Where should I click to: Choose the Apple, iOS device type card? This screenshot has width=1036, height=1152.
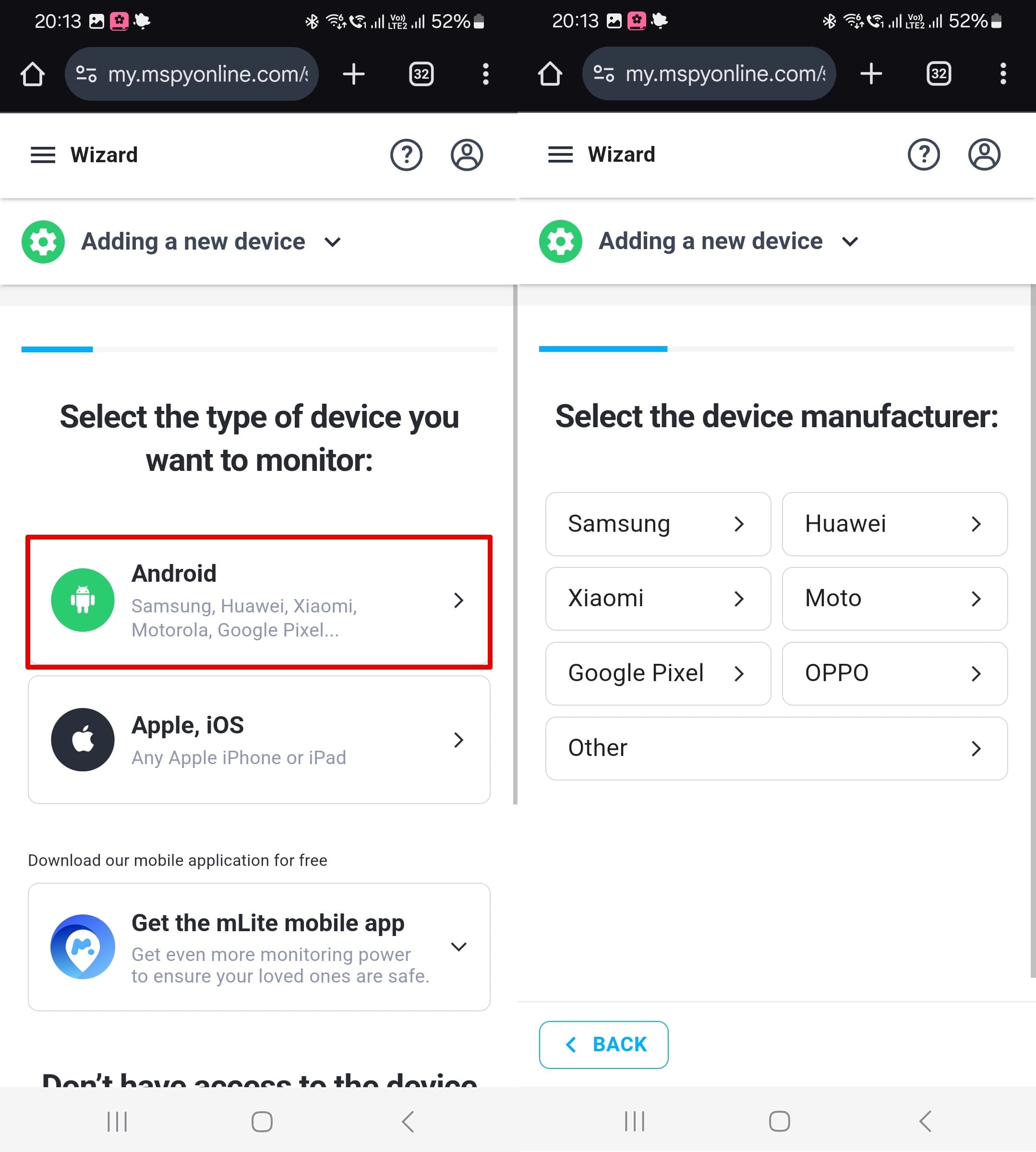pyautogui.click(x=259, y=739)
